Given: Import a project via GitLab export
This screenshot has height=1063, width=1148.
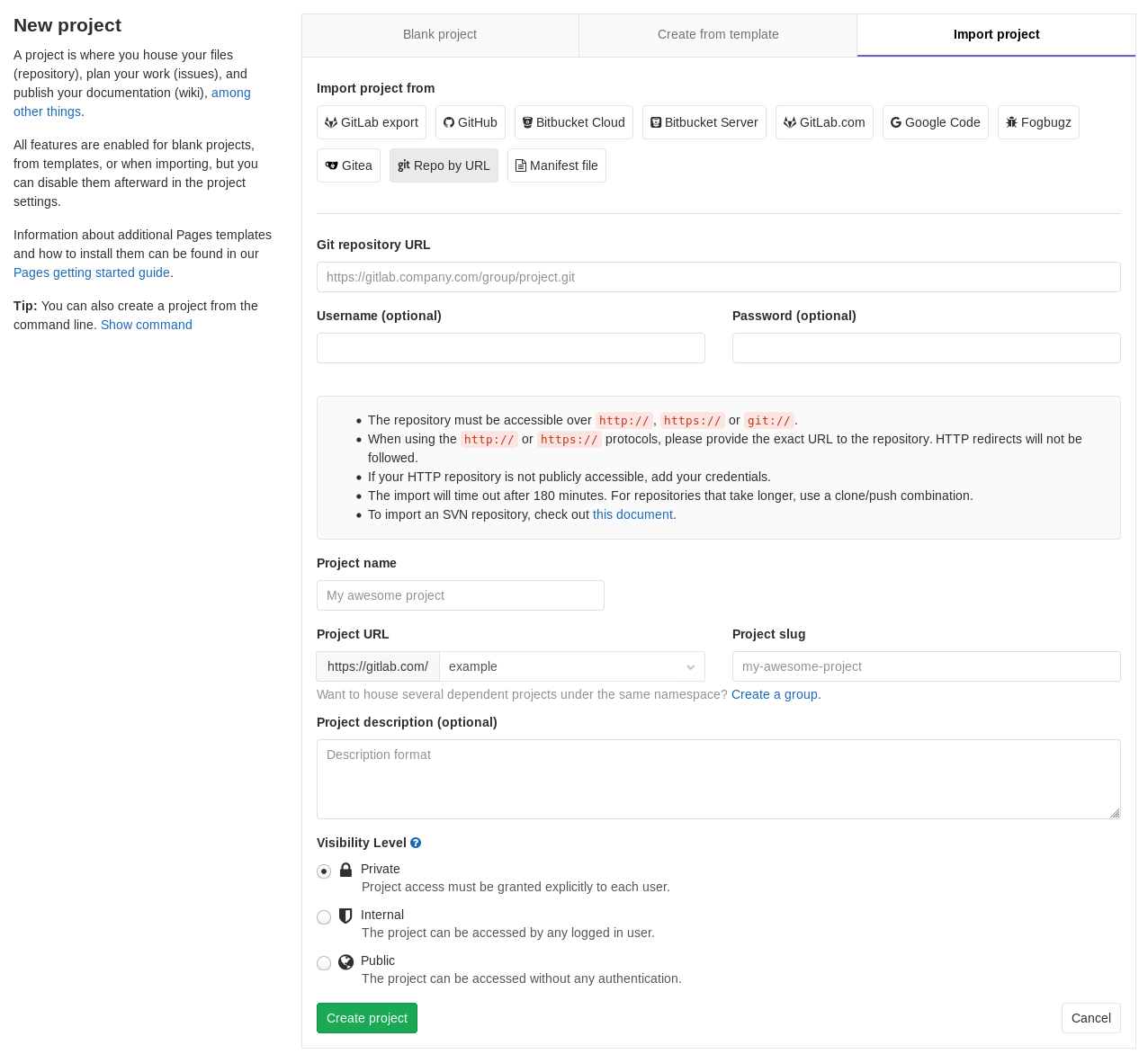Looking at the screenshot, I should [371, 122].
